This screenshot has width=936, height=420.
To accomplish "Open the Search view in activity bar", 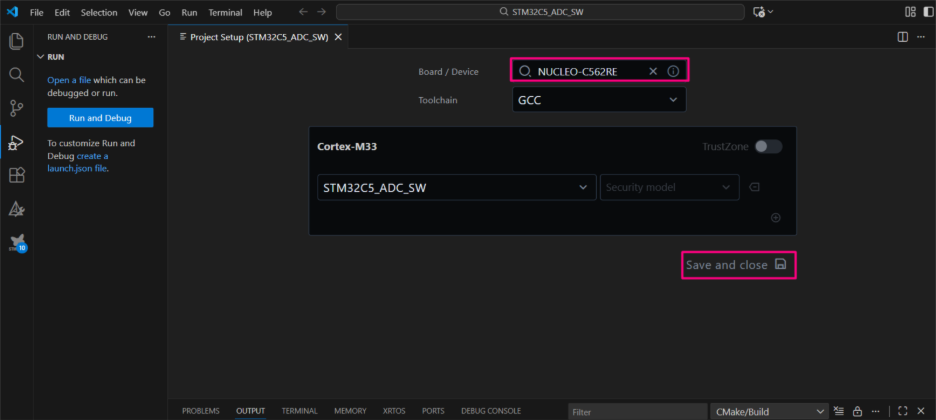I will click(x=16, y=75).
